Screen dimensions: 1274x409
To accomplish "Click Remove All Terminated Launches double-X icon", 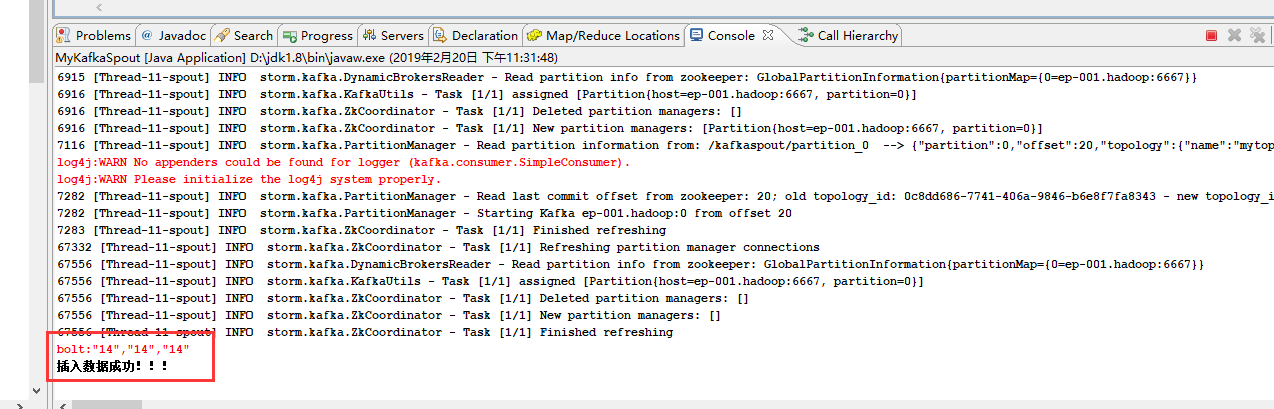I will [x=1257, y=35].
